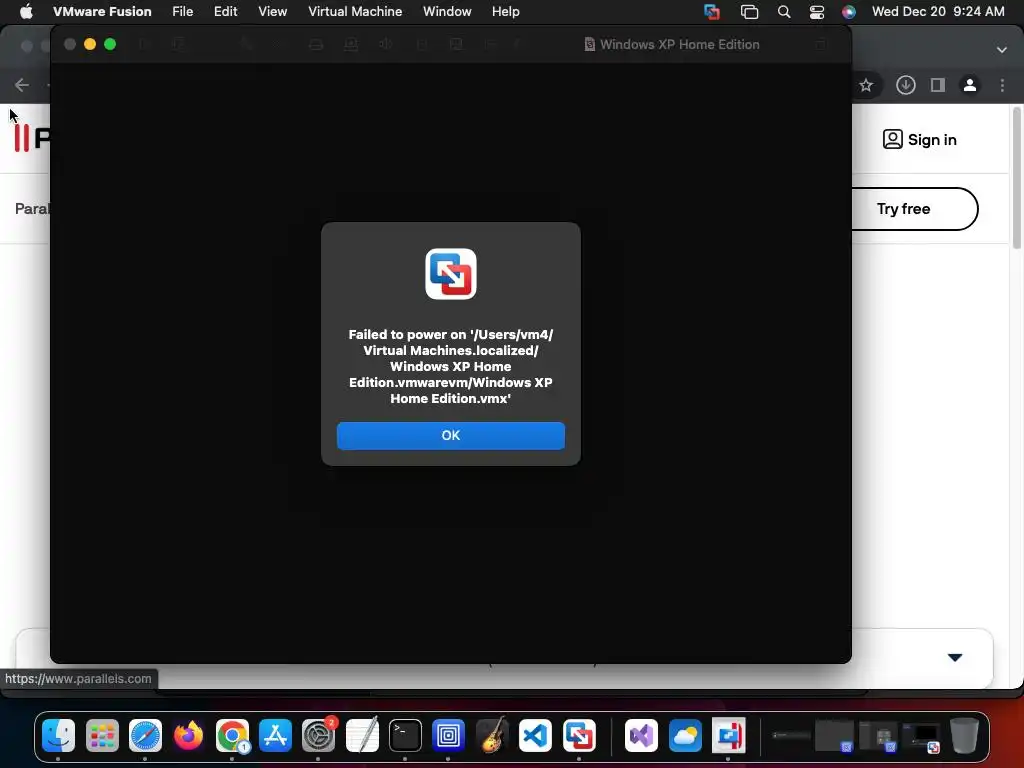Open the Virtual Machine menu
1024x768 pixels.
355,11
